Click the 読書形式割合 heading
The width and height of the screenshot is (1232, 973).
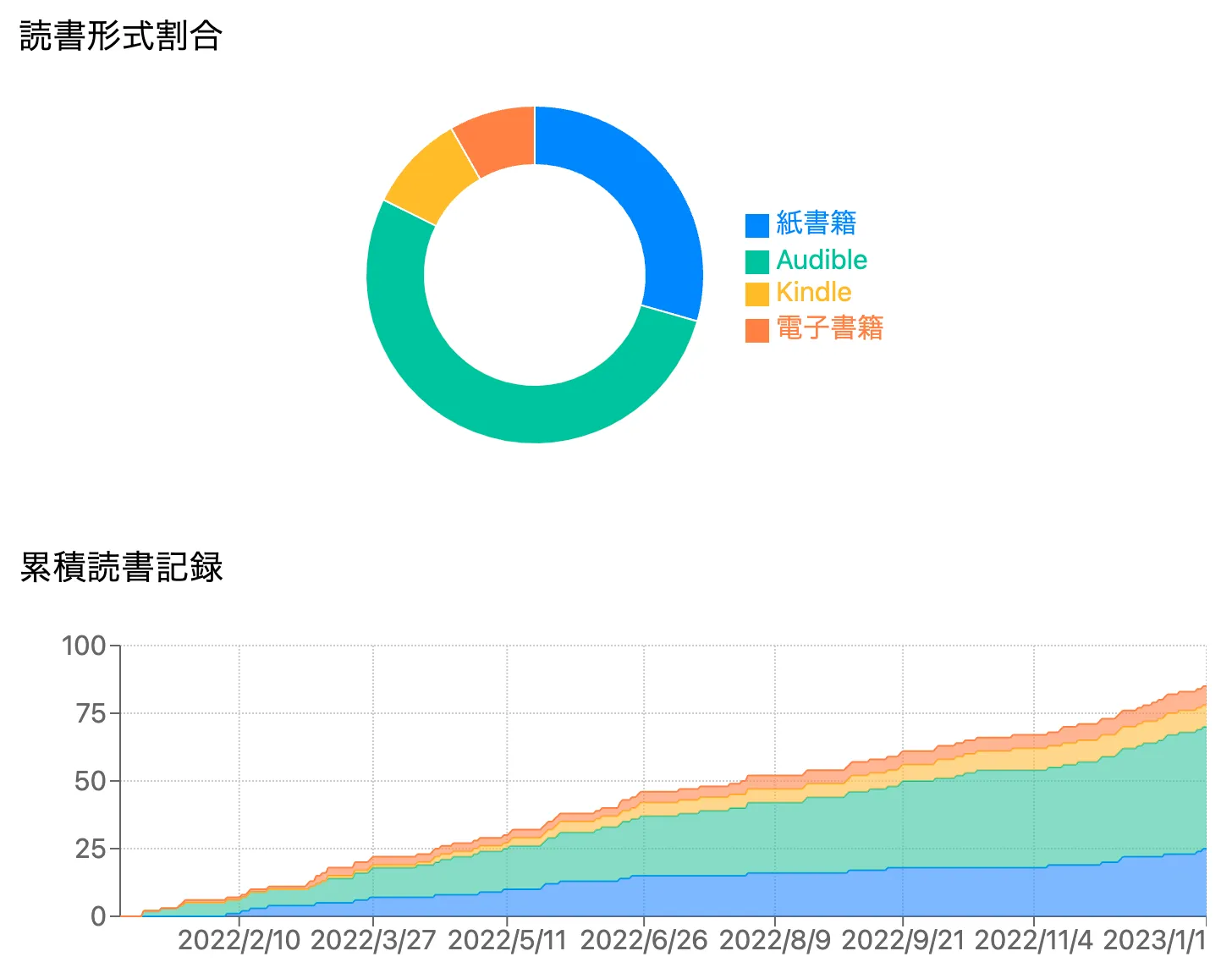(x=121, y=36)
